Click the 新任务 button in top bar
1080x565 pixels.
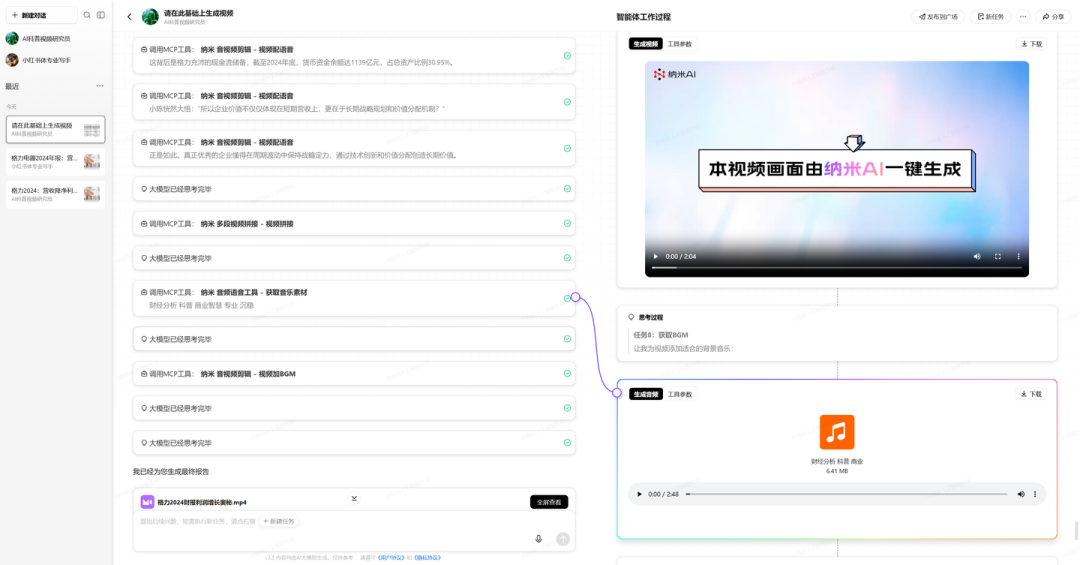click(x=991, y=17)
